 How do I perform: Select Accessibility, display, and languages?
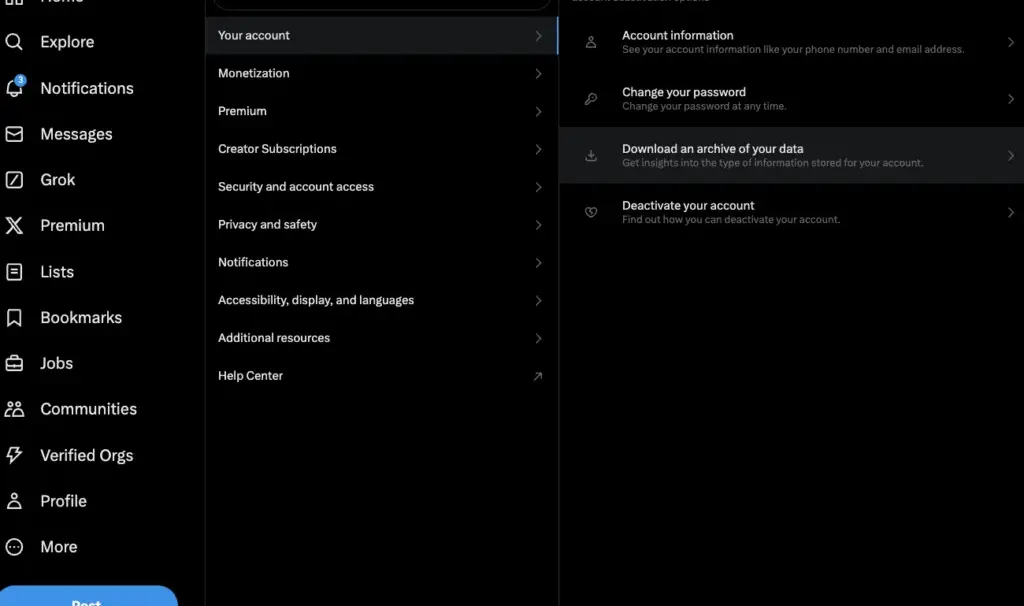coord(381,300)
